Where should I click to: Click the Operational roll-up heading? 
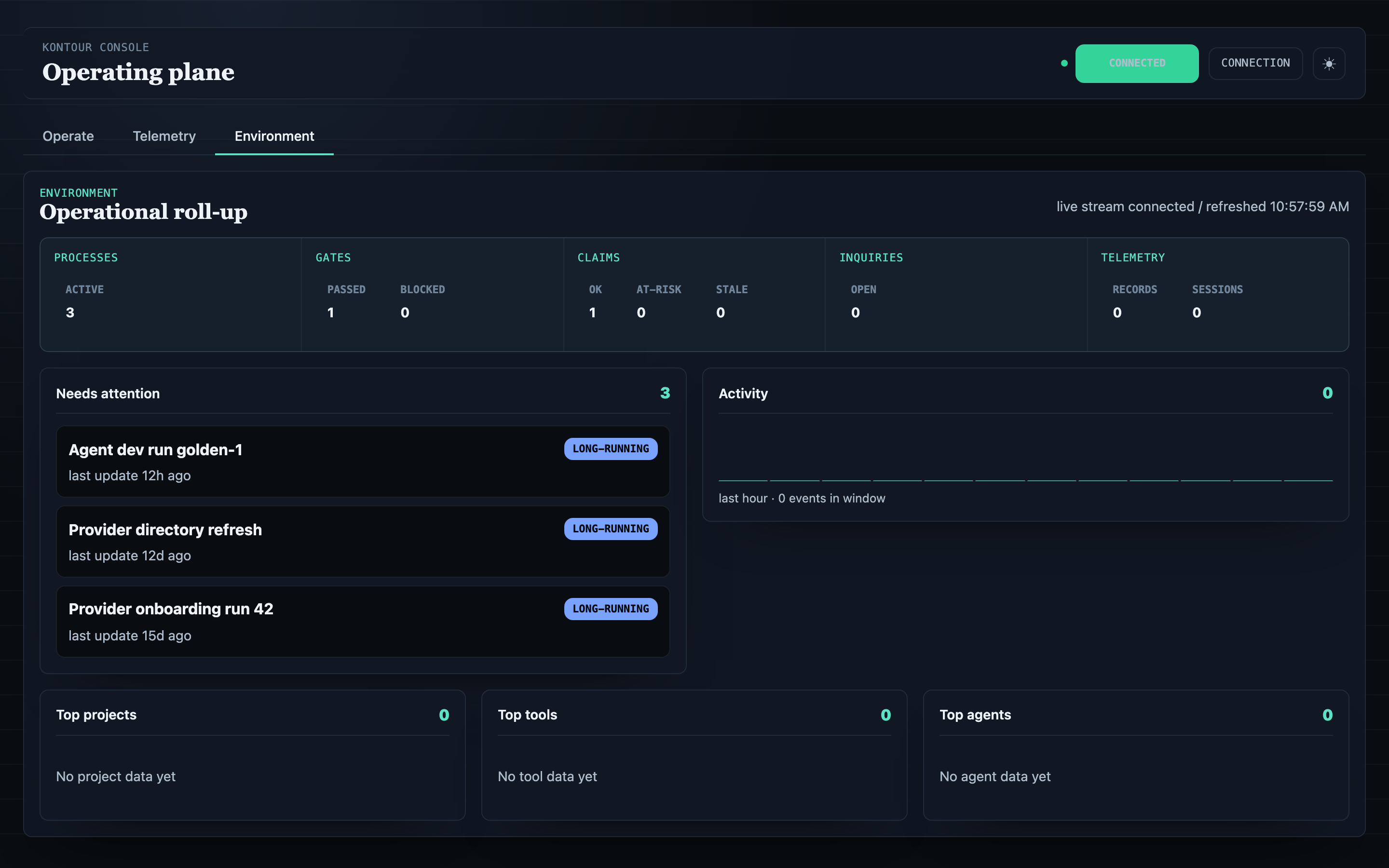pyautogui.click(x=144, y=212)
